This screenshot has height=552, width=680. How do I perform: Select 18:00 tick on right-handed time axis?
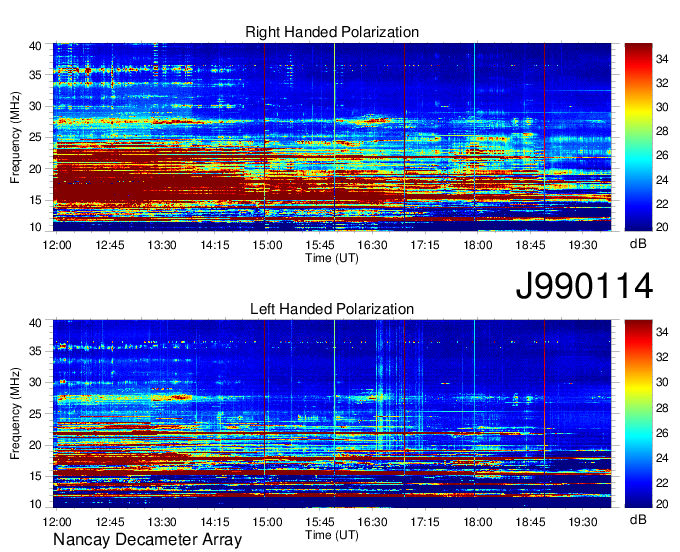[477, 245]
